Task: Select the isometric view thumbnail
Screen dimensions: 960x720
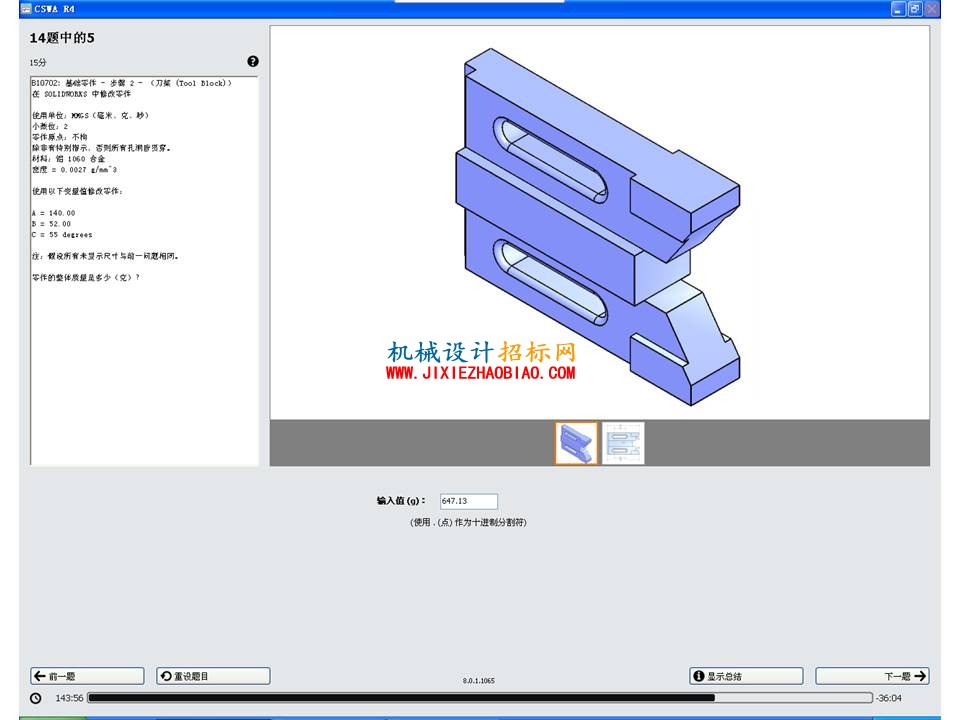Action: point(576,443)
